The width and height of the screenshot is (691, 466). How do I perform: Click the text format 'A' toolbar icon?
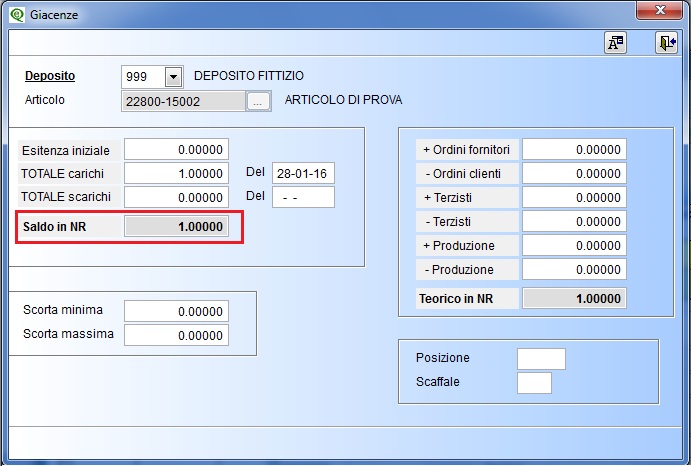pyautogui.click(x=615, y=42)
